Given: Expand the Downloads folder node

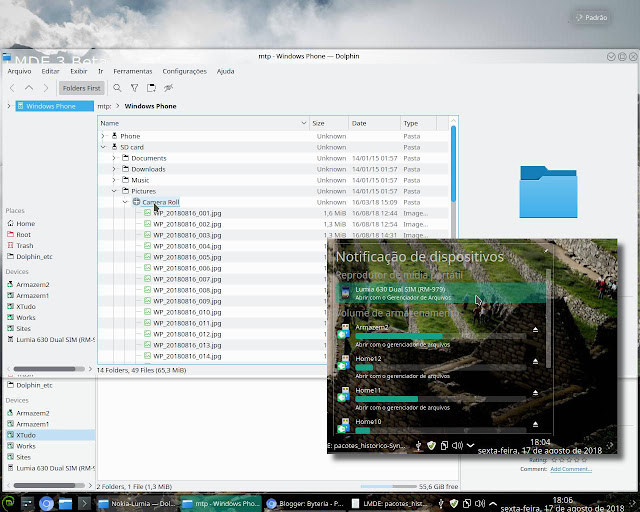Looking at the screenshot, I should tap(114, 169).
